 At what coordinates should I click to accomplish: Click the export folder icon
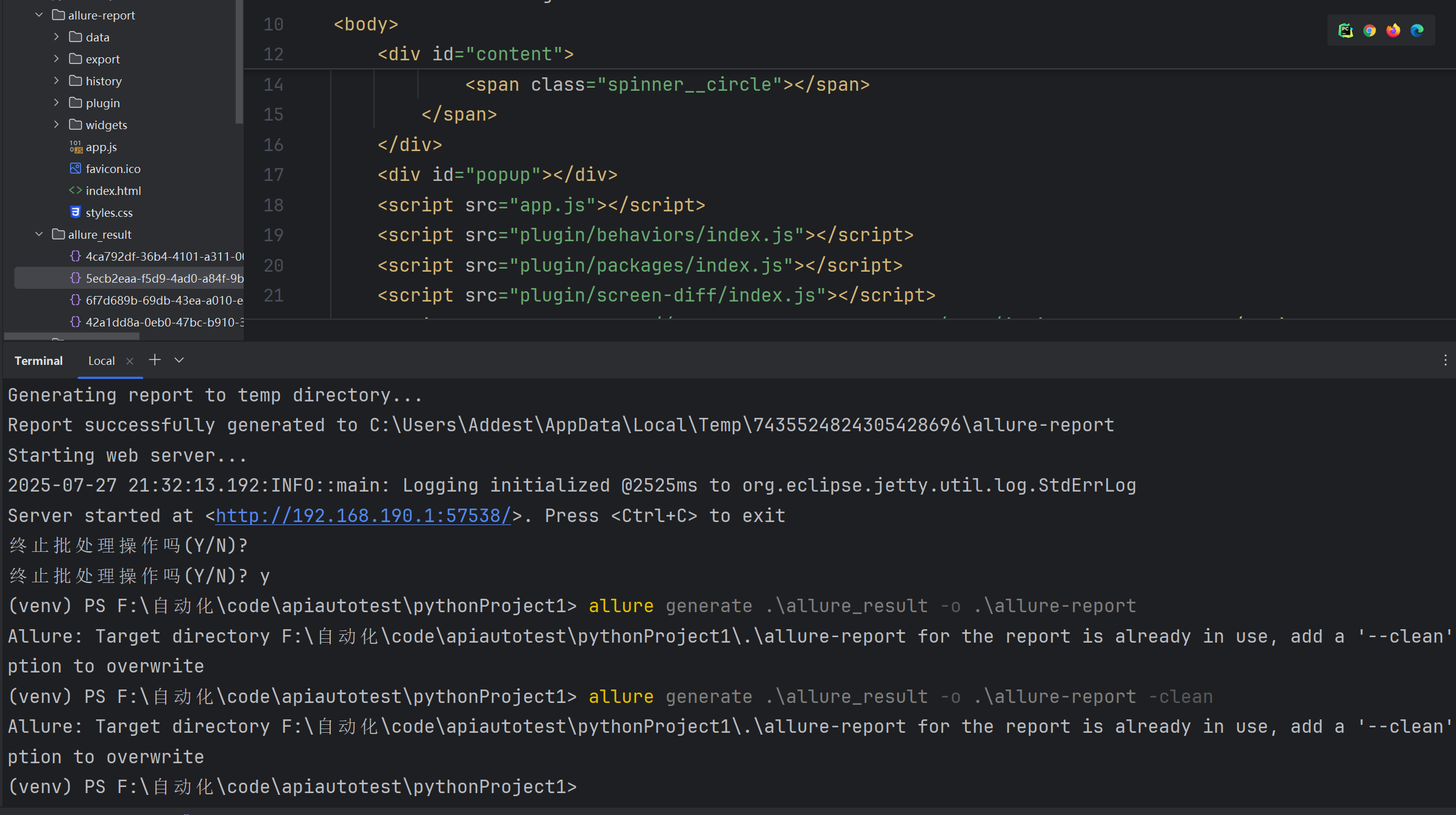click(x=76, y=58)
